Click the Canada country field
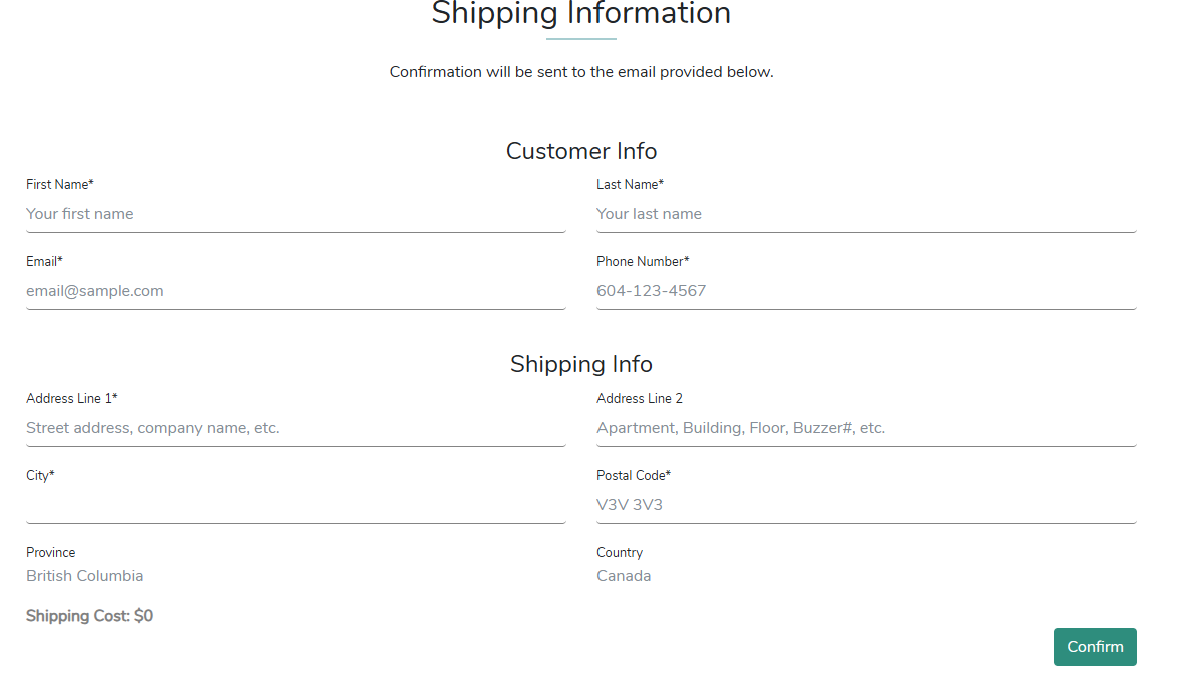This screenshot has height=686, width=1198. [623, 576]
